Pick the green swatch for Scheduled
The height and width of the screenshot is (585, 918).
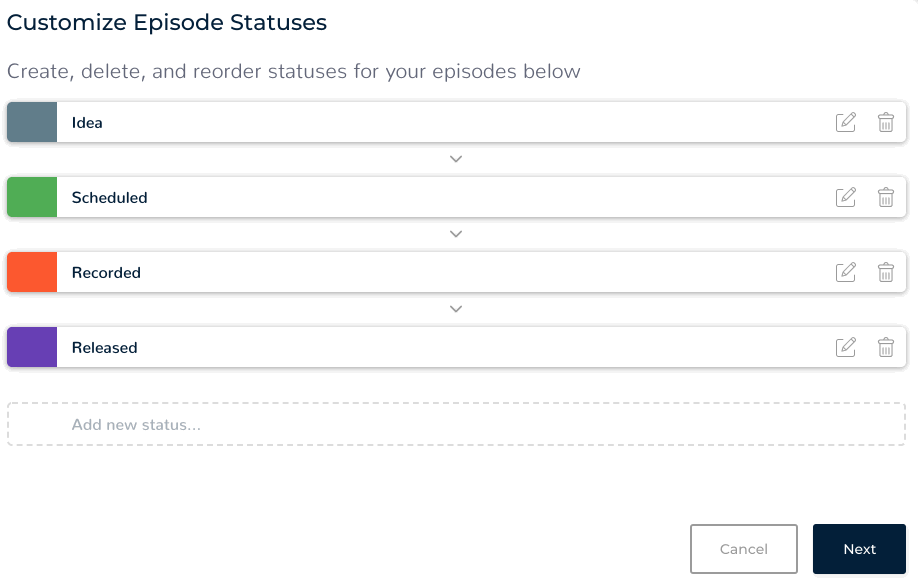click(x=32, y=197)
